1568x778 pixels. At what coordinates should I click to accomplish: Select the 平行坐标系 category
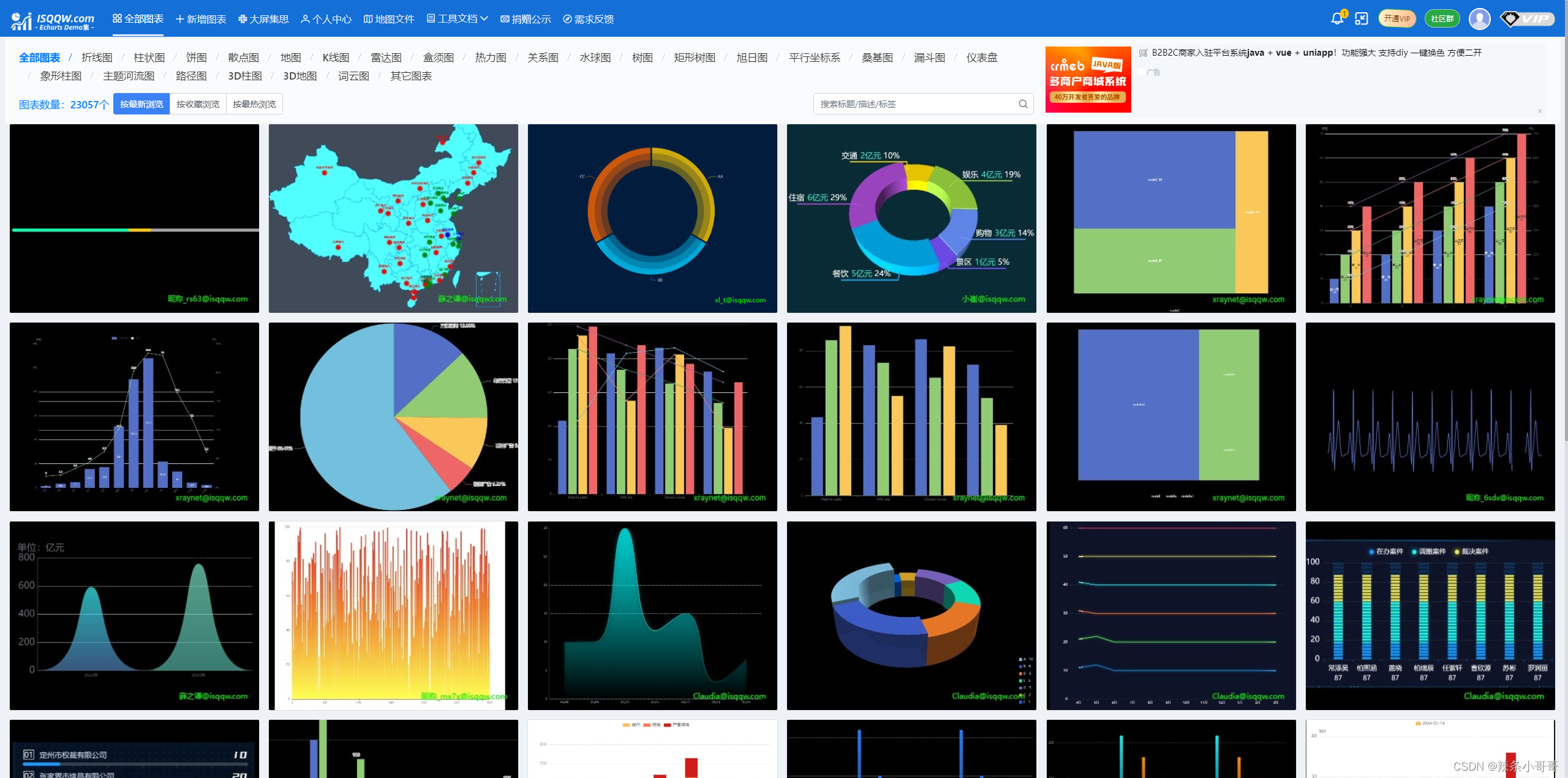[x=815, y=58]
